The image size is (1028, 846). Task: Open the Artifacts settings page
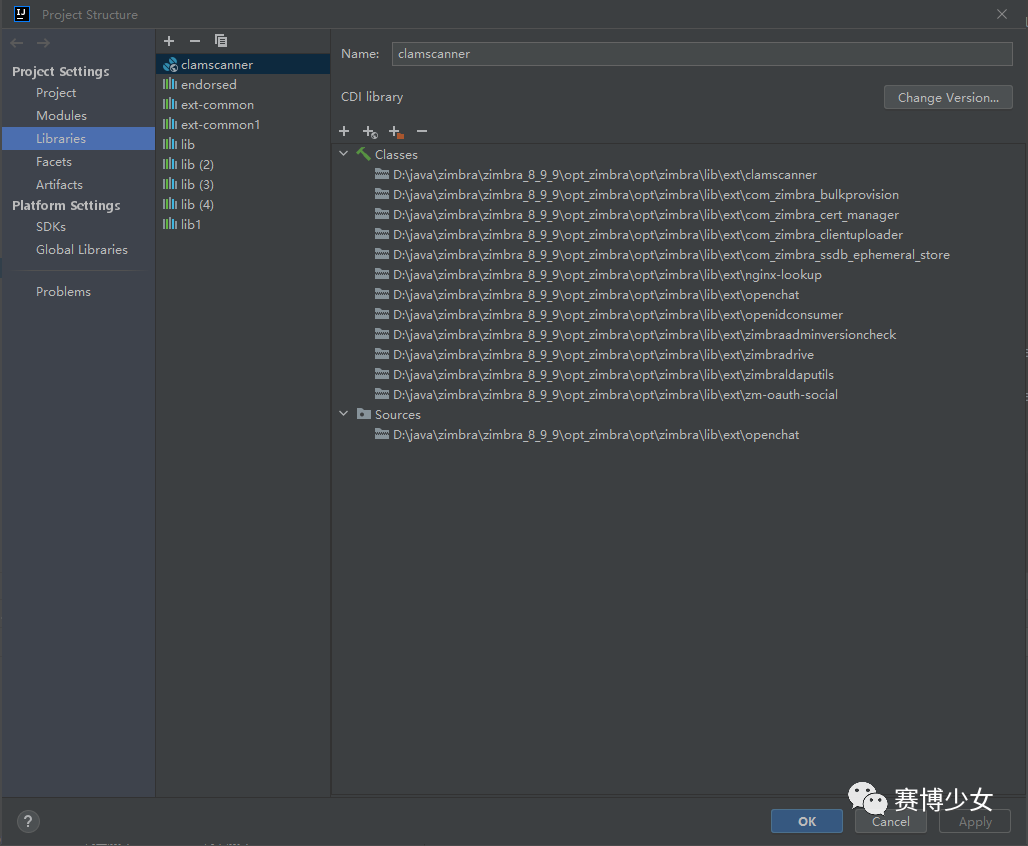tap(59, 184)
